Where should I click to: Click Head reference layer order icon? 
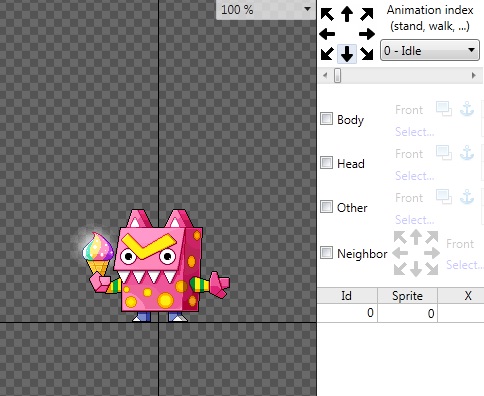pos(444,153)
